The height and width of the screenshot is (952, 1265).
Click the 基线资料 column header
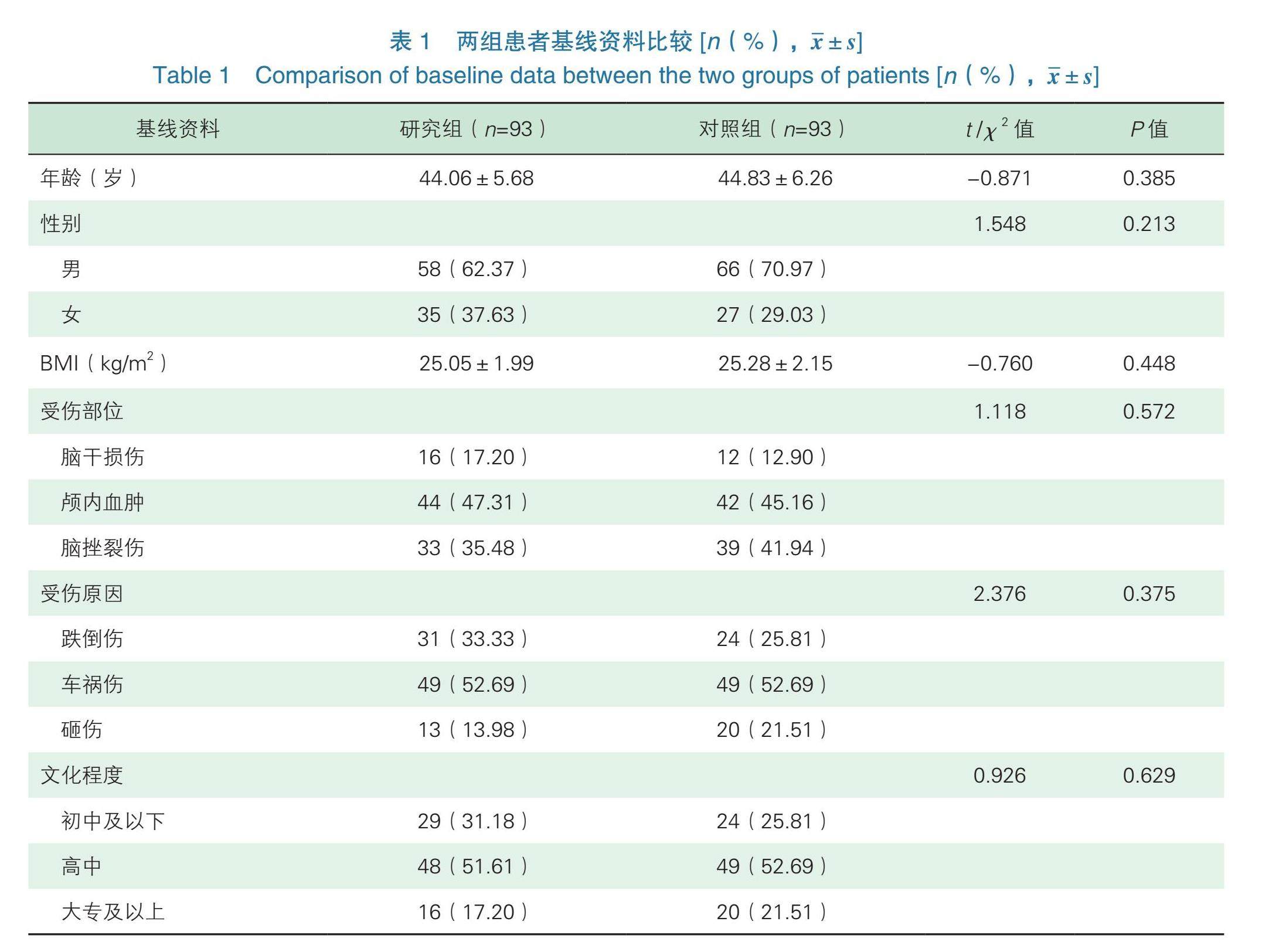178,129
